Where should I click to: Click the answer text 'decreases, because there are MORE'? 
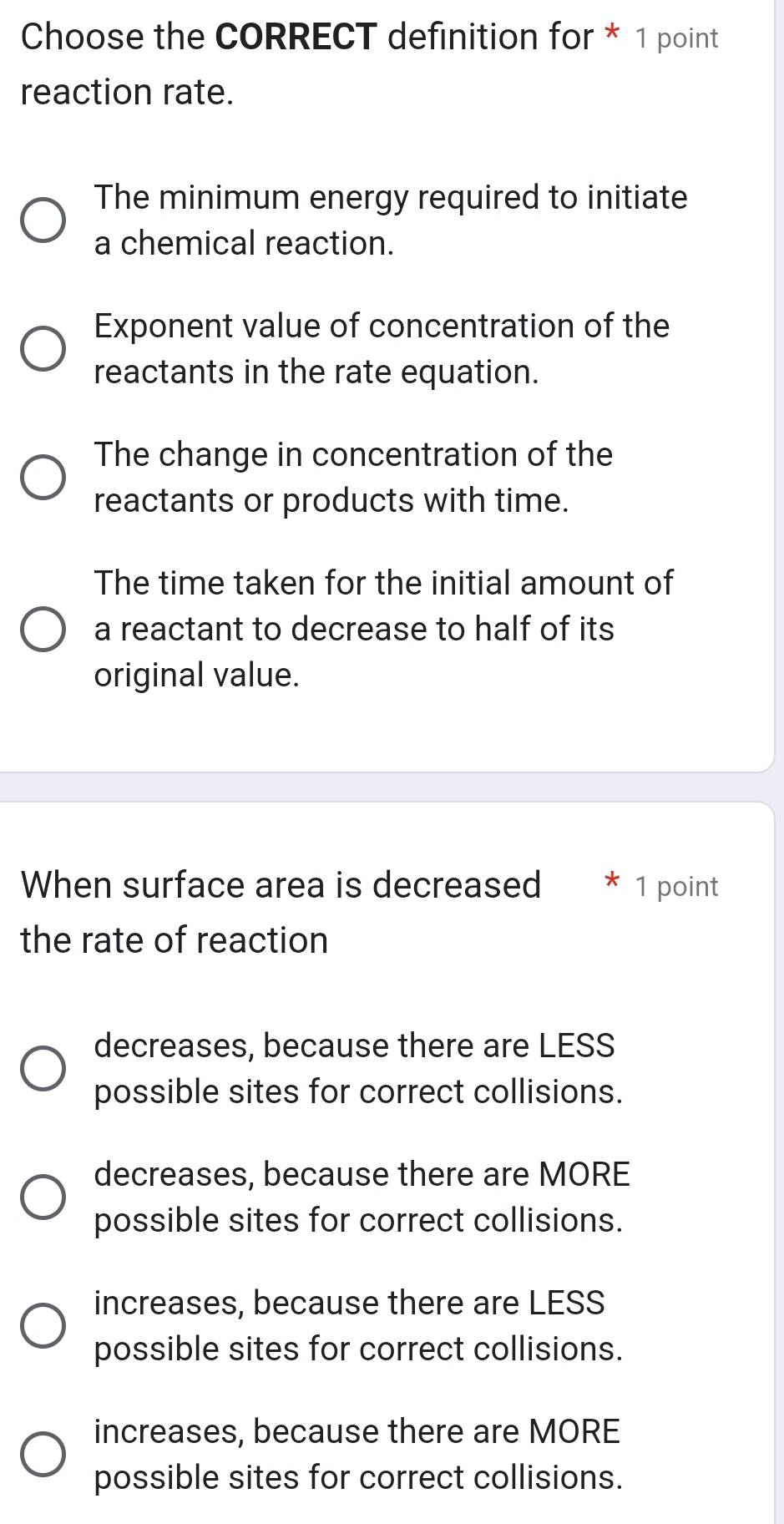point(362,1174)
